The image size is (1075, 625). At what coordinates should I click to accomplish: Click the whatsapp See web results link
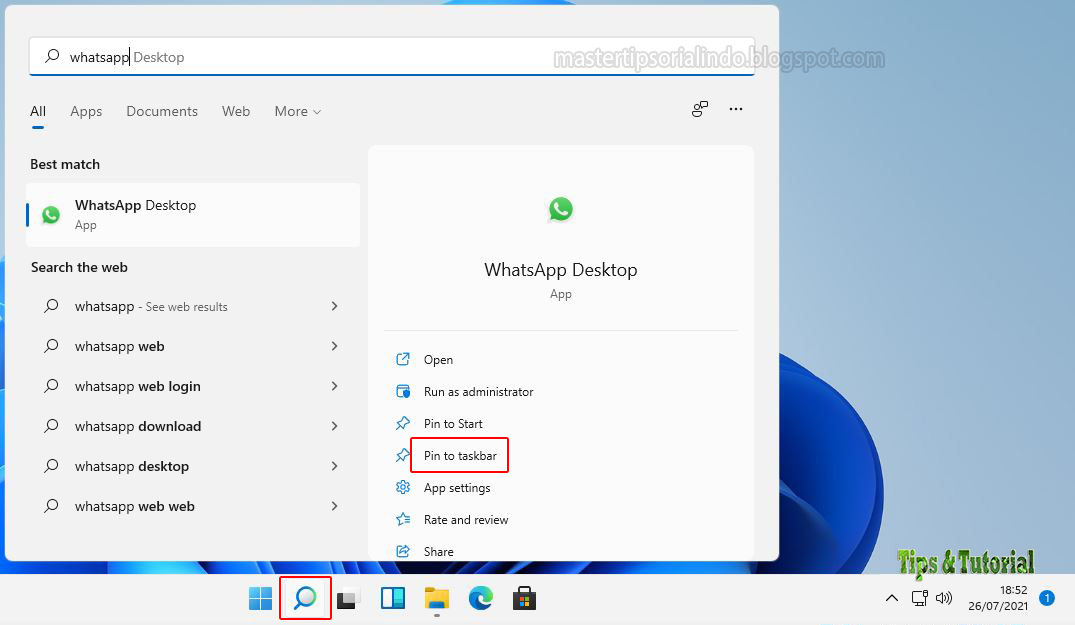tap(150, 306)
